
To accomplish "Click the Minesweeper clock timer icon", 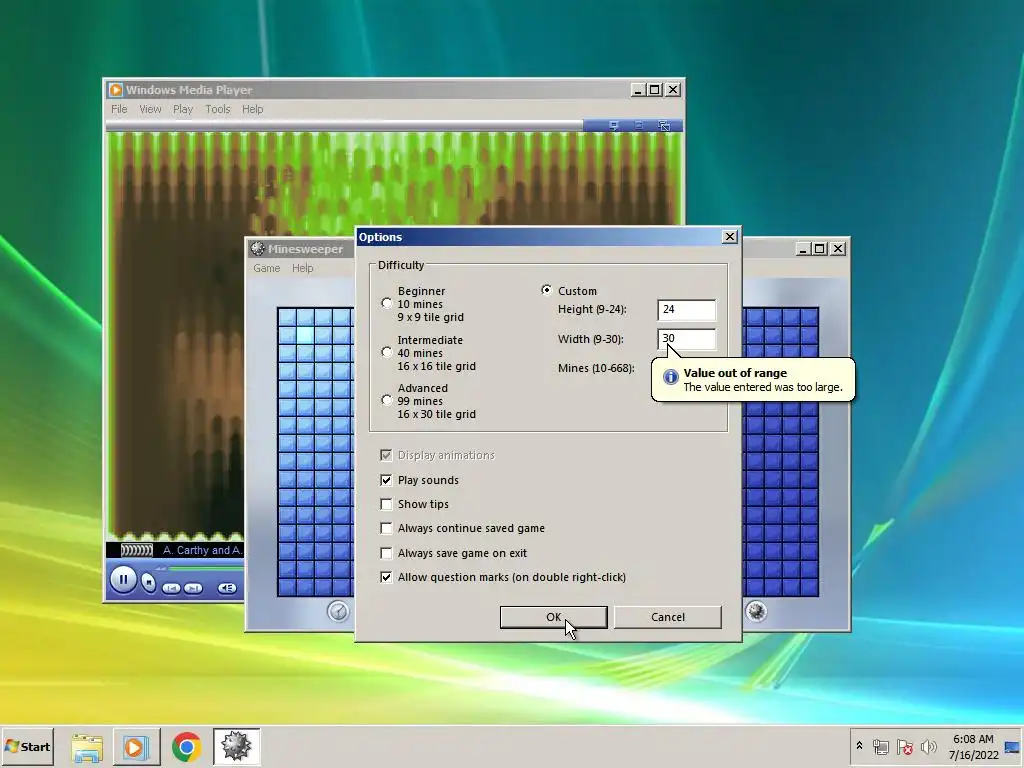I will coord(338,611).
